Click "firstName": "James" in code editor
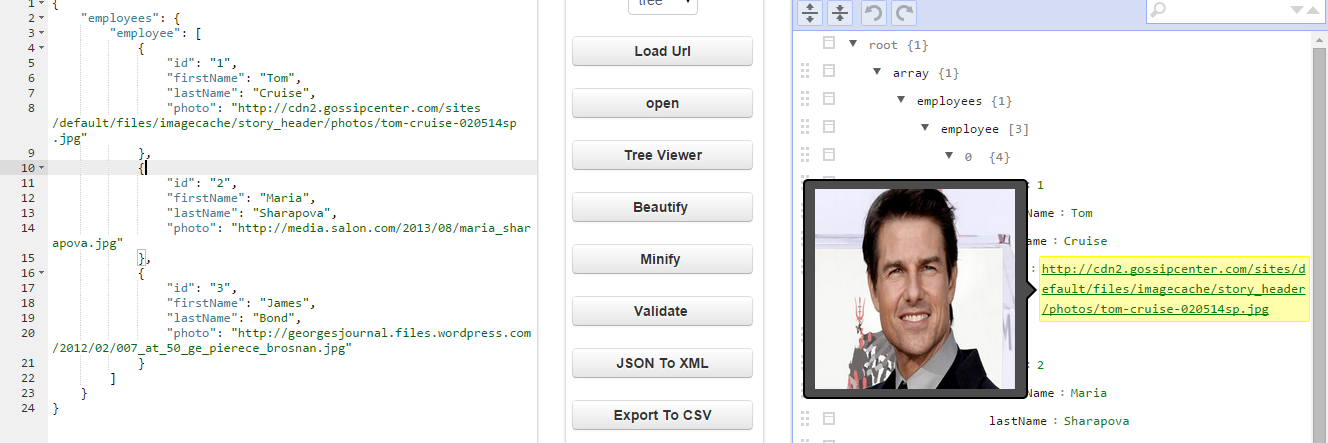 point(241,303)
